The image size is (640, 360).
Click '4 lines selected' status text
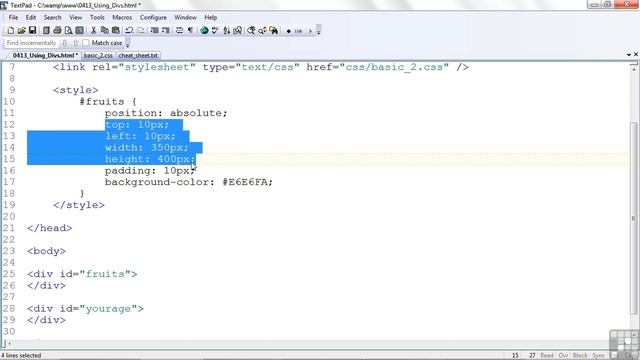click(21, 356)
